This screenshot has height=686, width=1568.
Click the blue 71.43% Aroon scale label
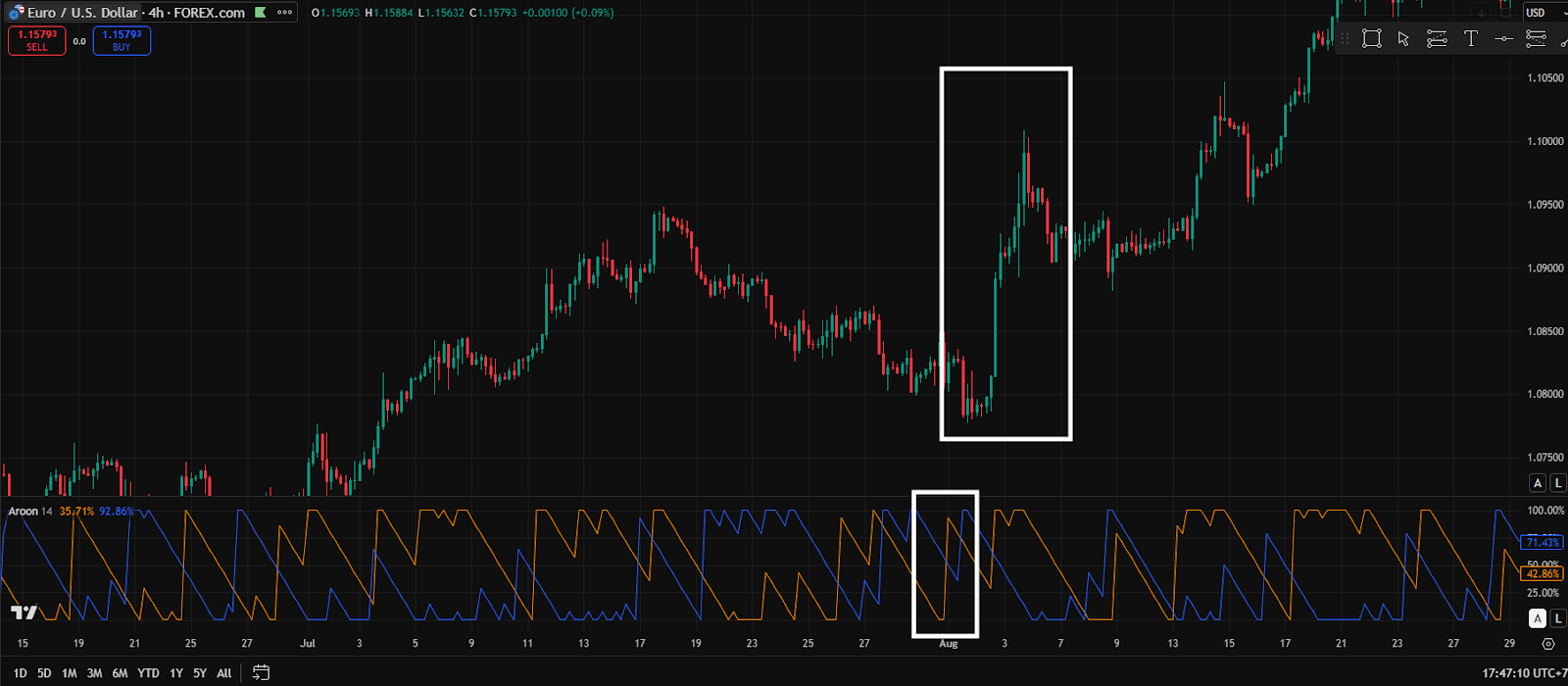pos(1543,542)
